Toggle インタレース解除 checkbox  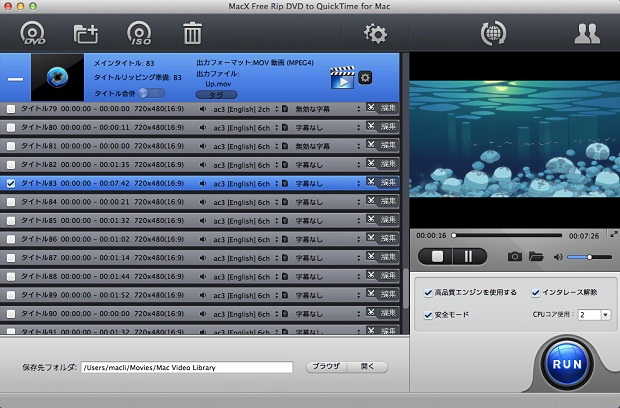pyautogui.click(x=535, y=293)
